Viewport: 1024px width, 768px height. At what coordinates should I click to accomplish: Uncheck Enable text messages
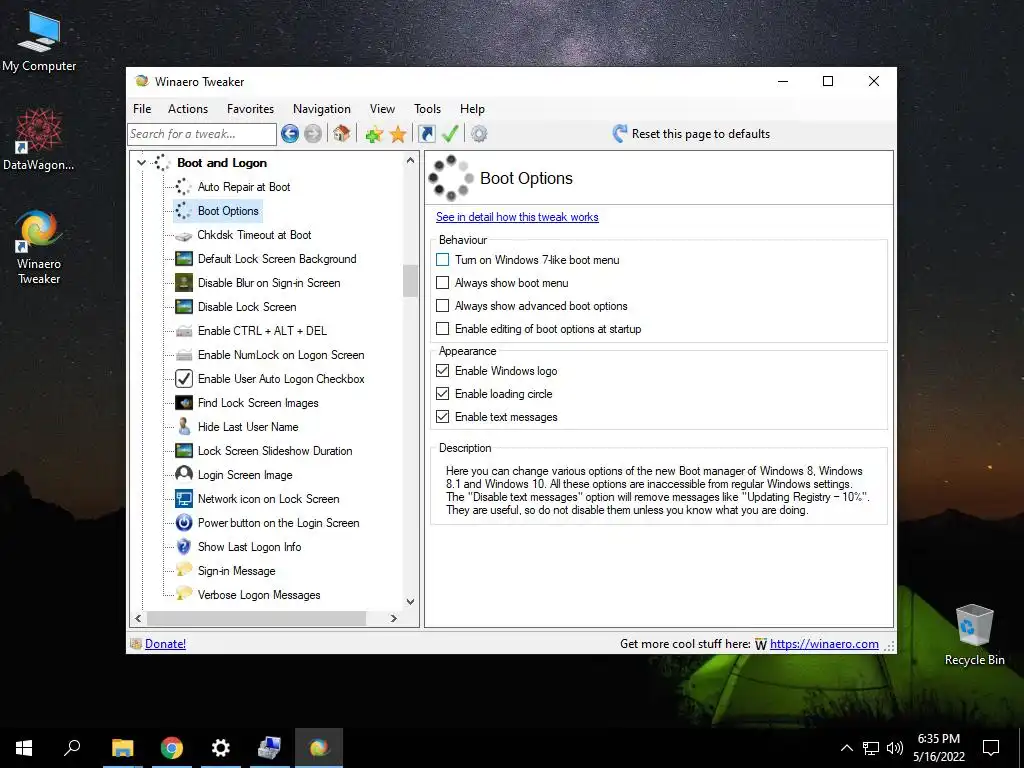coord(443,417)
